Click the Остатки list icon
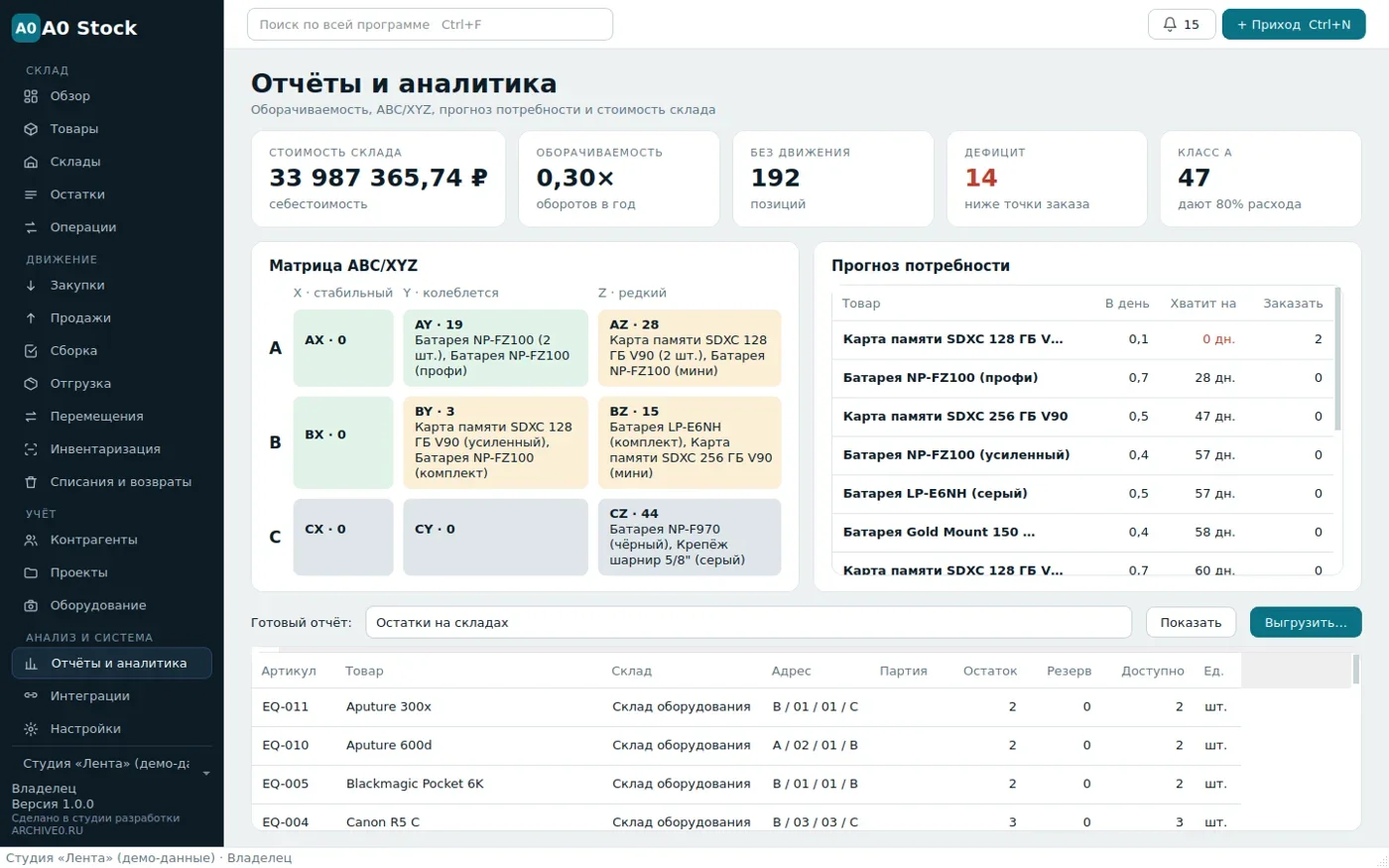Screen dimensions: 1389x868 pos(31,194)
